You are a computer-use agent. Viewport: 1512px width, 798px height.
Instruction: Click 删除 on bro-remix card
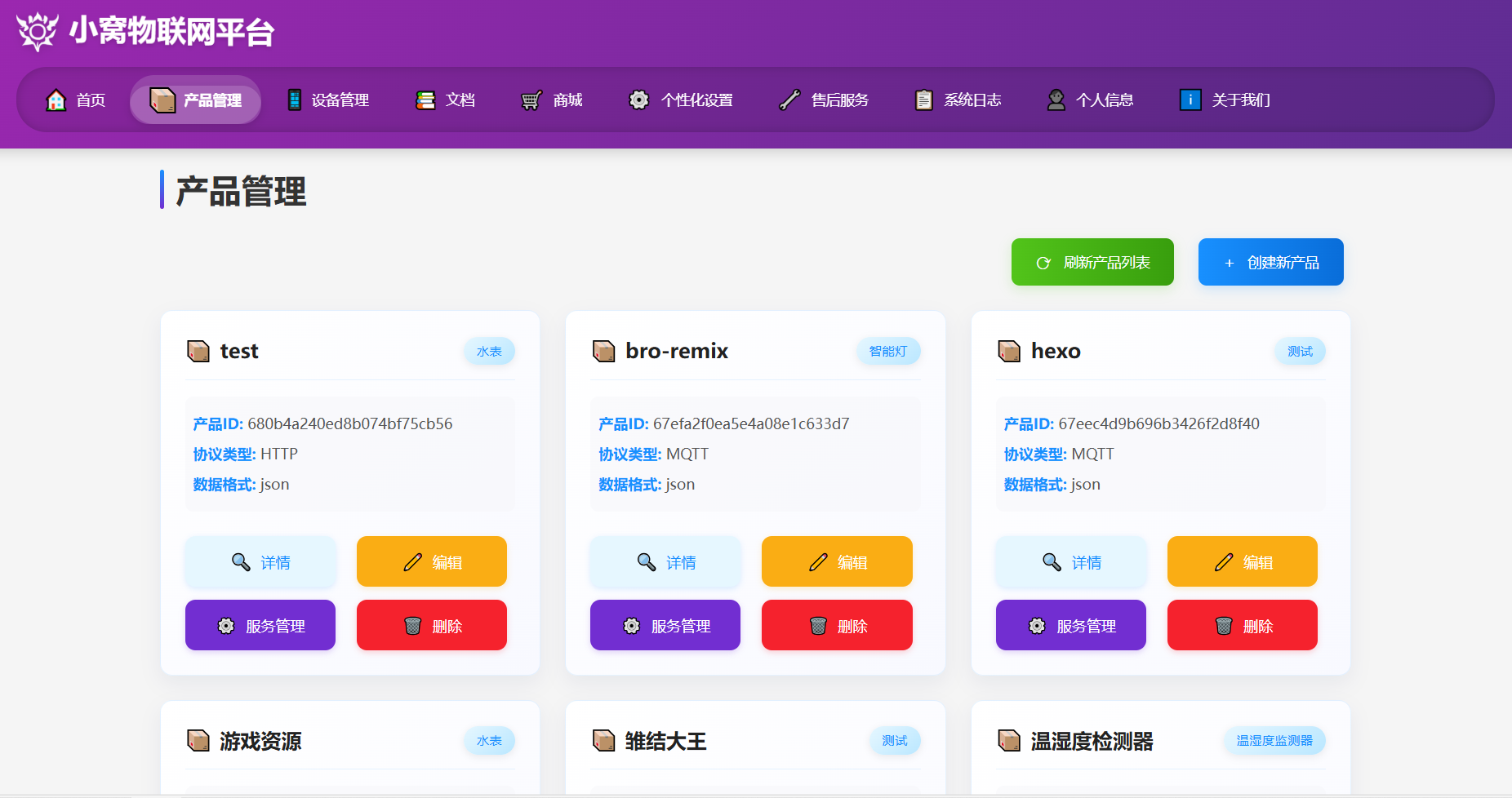[837, 625]
